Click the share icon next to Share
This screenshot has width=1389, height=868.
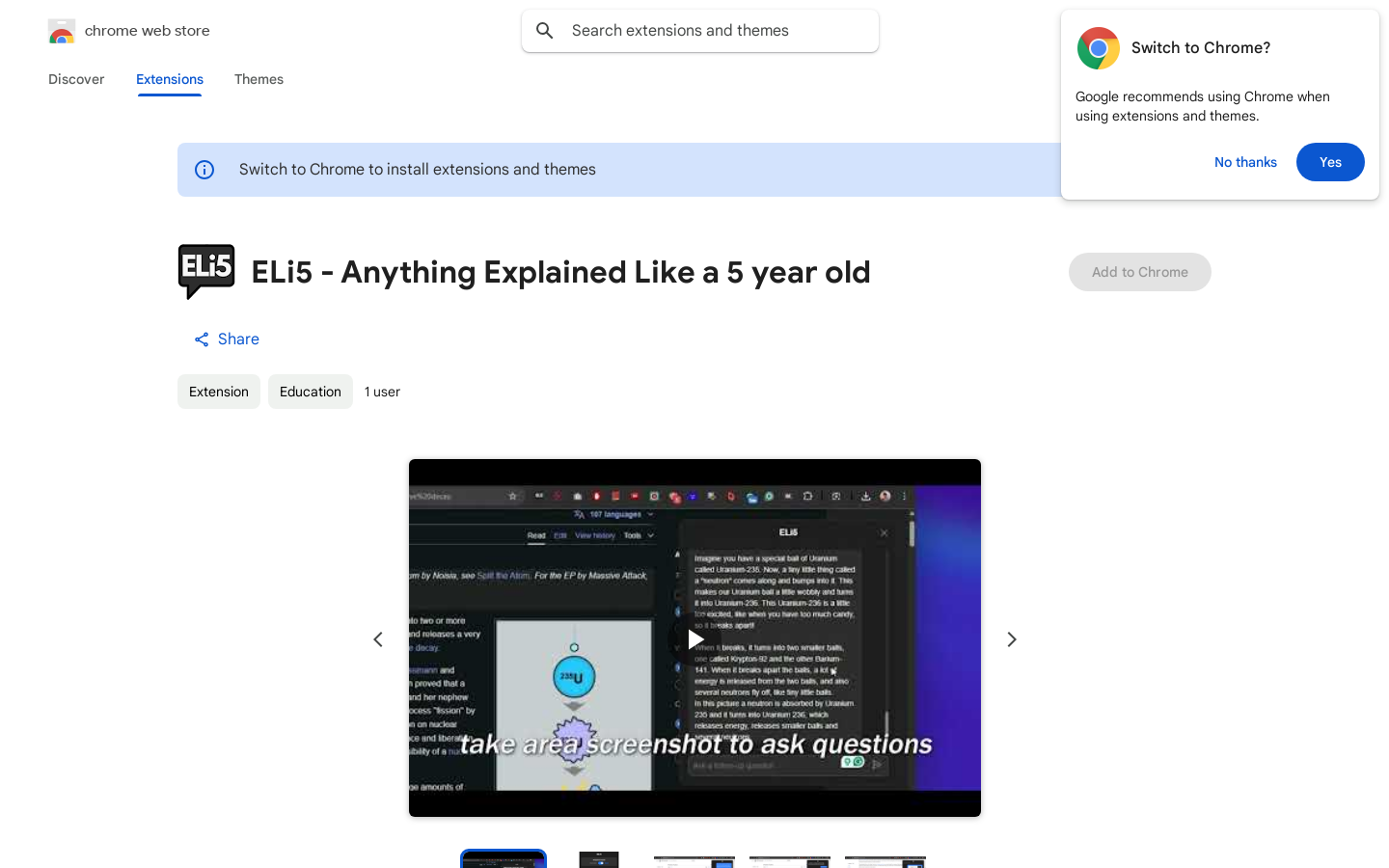tap(202, 339)
